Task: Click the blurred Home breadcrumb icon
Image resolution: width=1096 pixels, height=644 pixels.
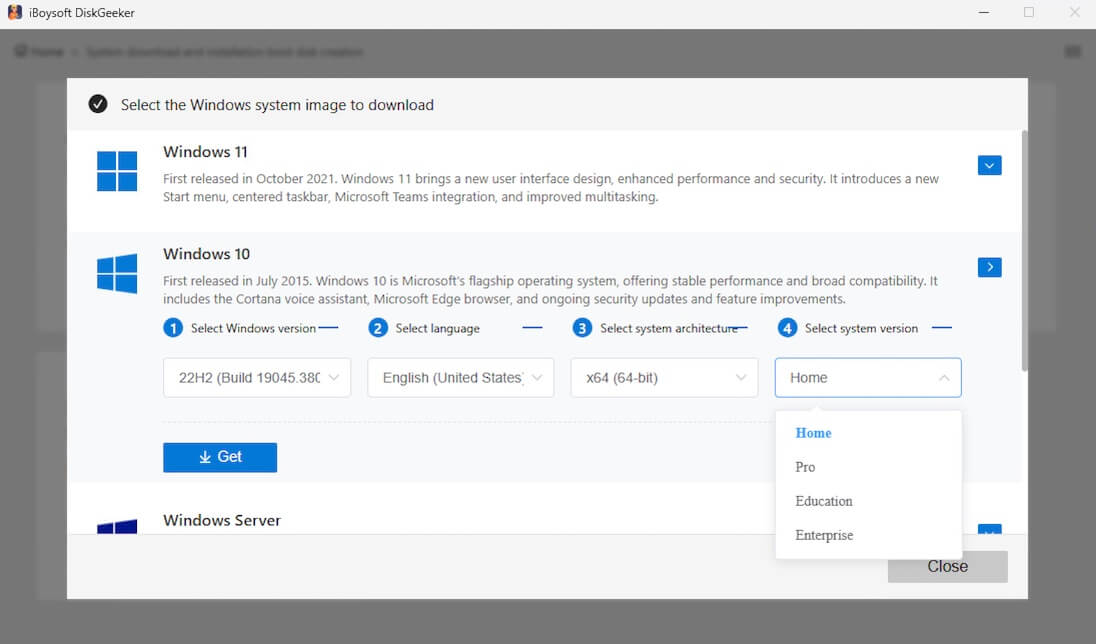Action: pyautogui.click(x=21, y=52)
